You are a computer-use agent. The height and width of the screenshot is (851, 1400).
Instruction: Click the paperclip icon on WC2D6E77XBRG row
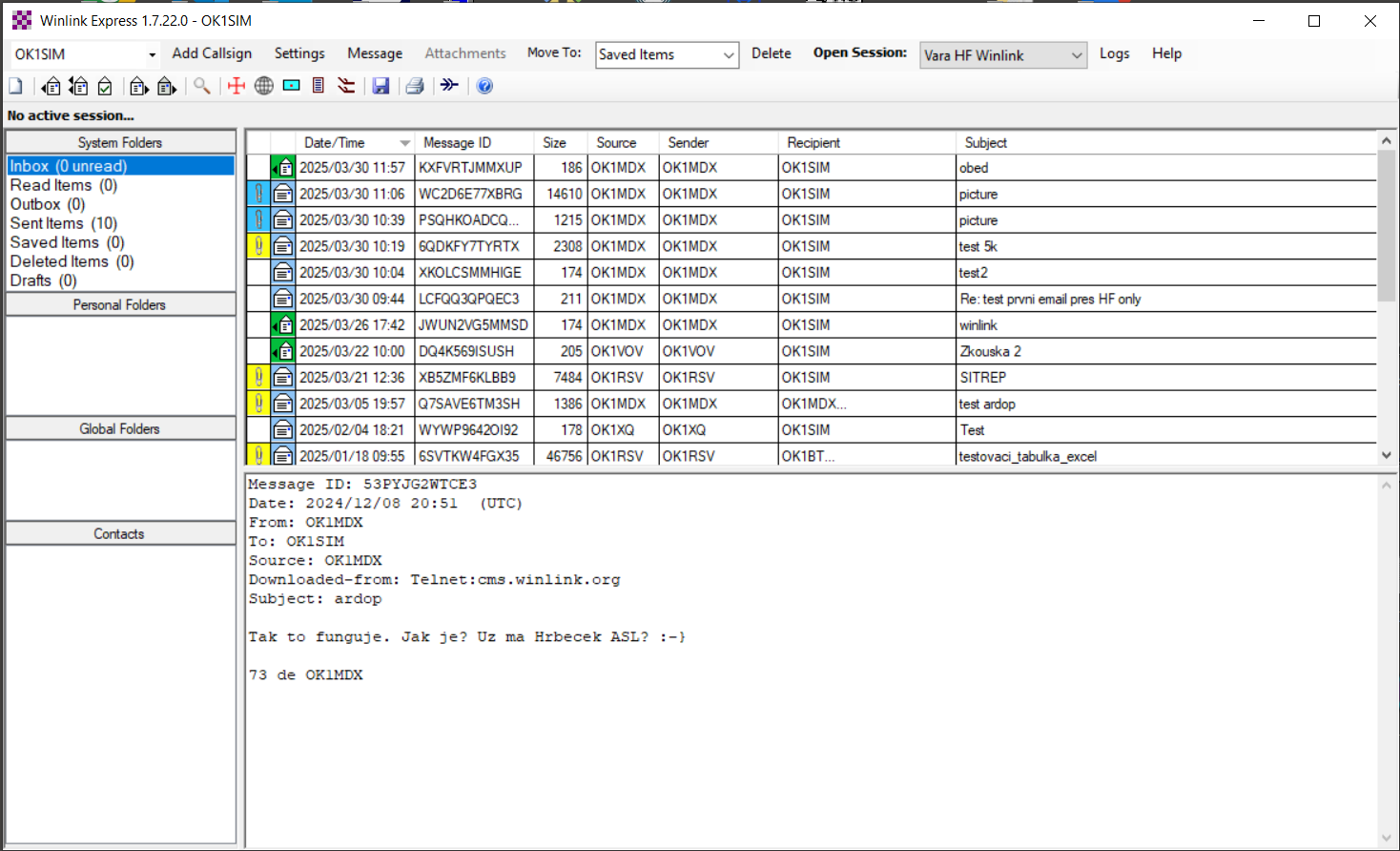click(x=258, y=194)
